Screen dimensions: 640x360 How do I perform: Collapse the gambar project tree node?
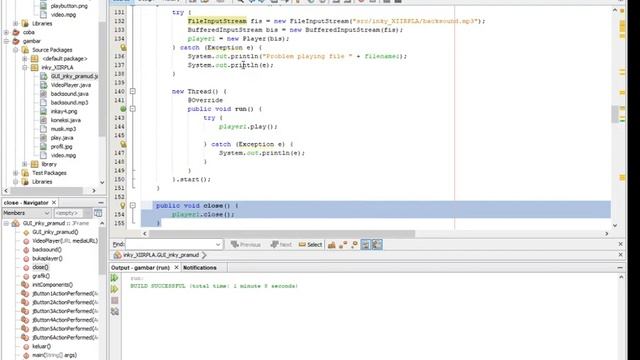6,41
